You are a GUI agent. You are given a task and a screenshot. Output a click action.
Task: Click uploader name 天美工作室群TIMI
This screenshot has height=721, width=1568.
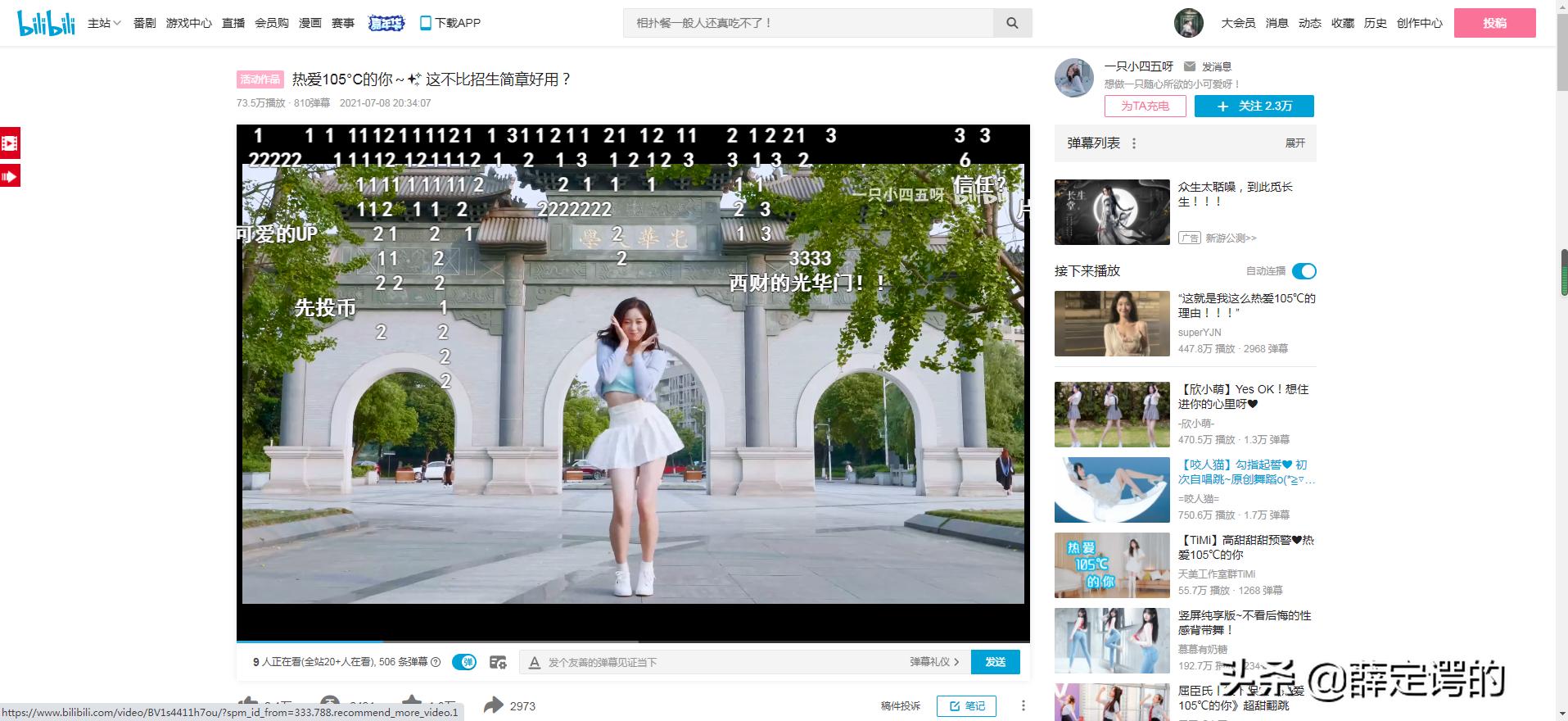1217,574
